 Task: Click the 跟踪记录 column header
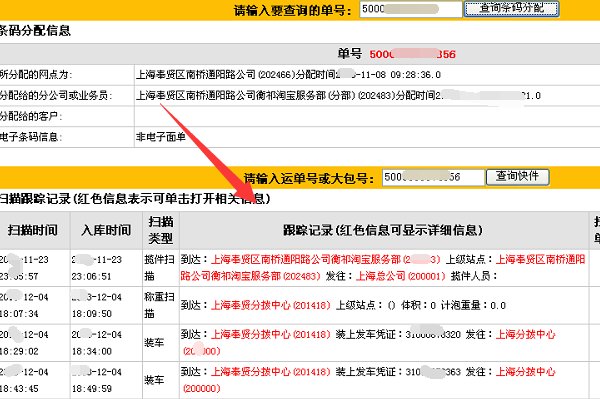[384, 230]
